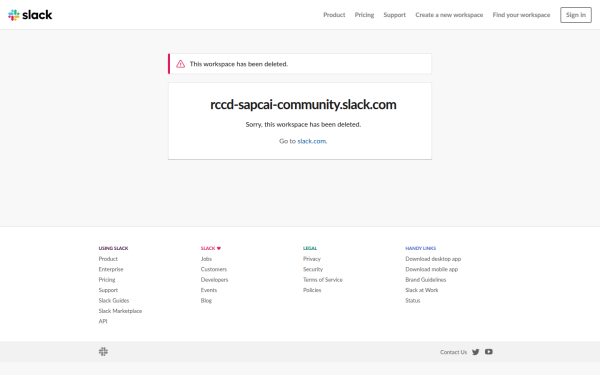Click the Slack logo in the header
The image size is (600, 375).
[30, 15]
